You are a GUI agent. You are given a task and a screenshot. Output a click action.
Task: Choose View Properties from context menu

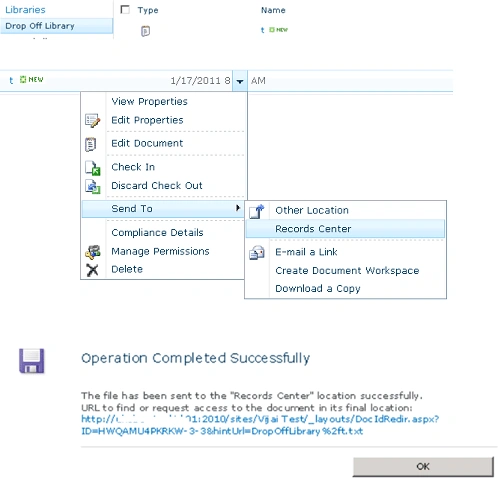(149, 101)
